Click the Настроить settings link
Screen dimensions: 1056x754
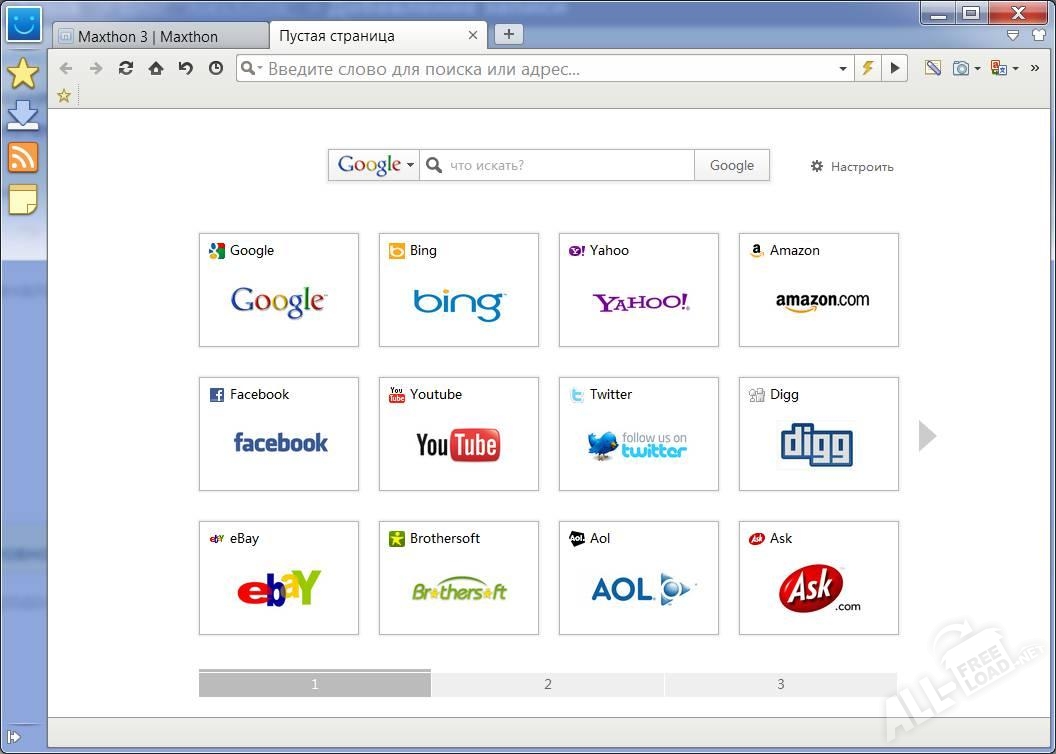coord(852,167)
